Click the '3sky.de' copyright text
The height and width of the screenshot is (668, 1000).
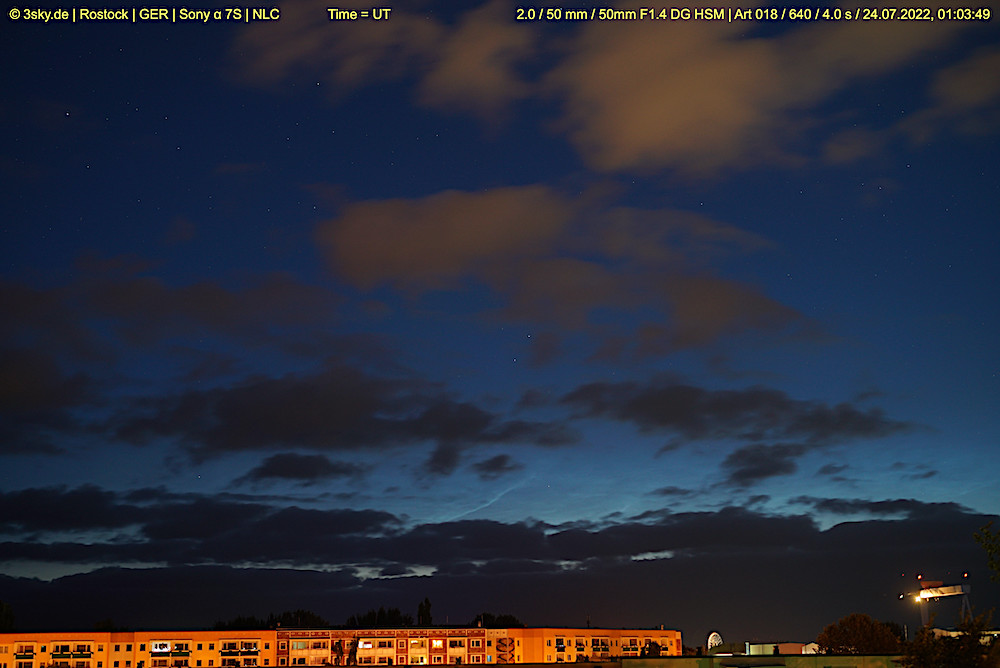click(39, 14)
